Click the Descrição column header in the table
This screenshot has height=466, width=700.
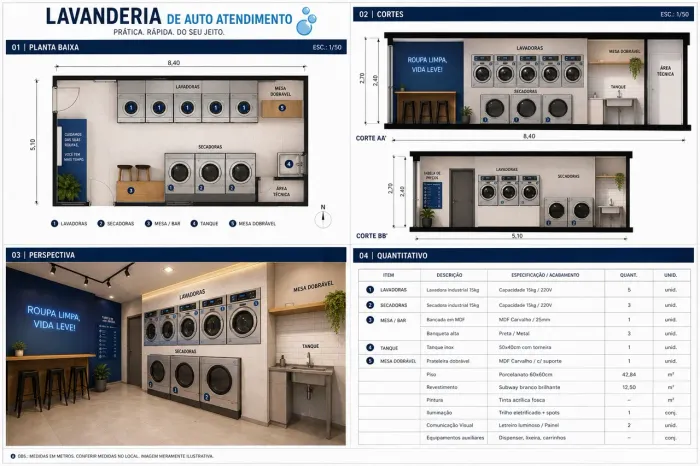(x=449, y=275)
